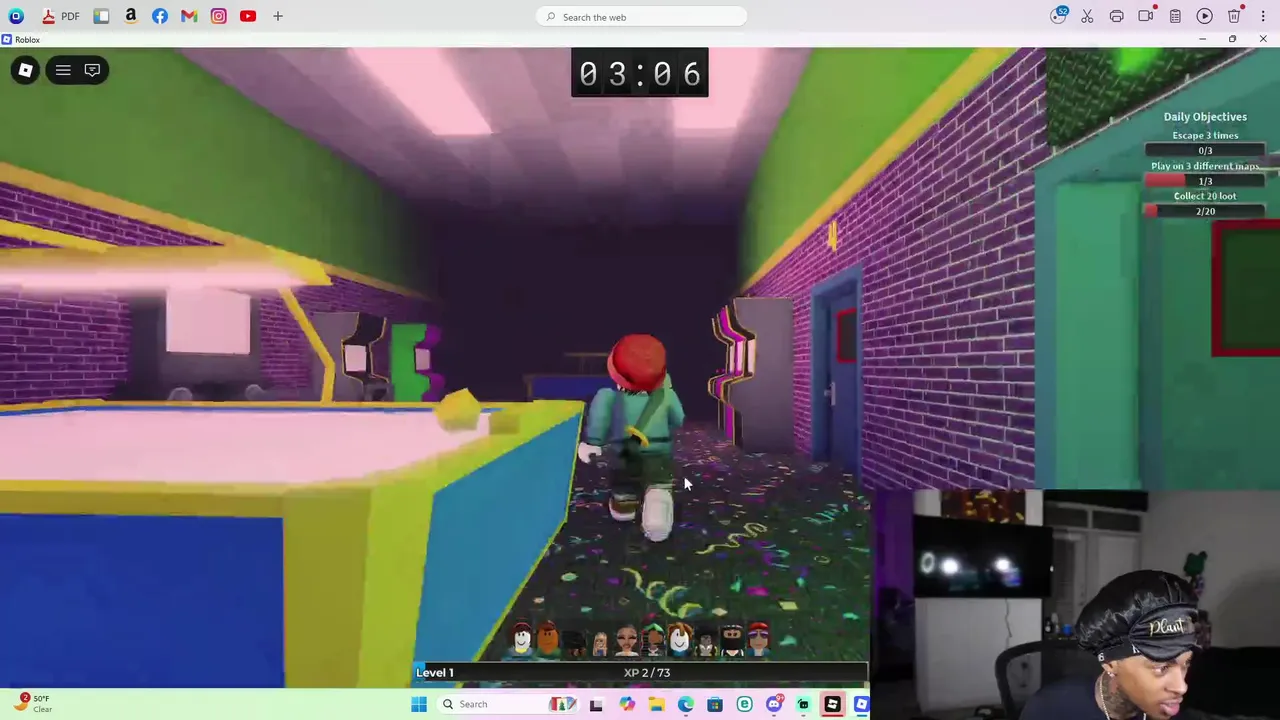Screen dimensions: 1280x720
Task: Open File Explorer from taskbar
Action: (x=656, y=704)
